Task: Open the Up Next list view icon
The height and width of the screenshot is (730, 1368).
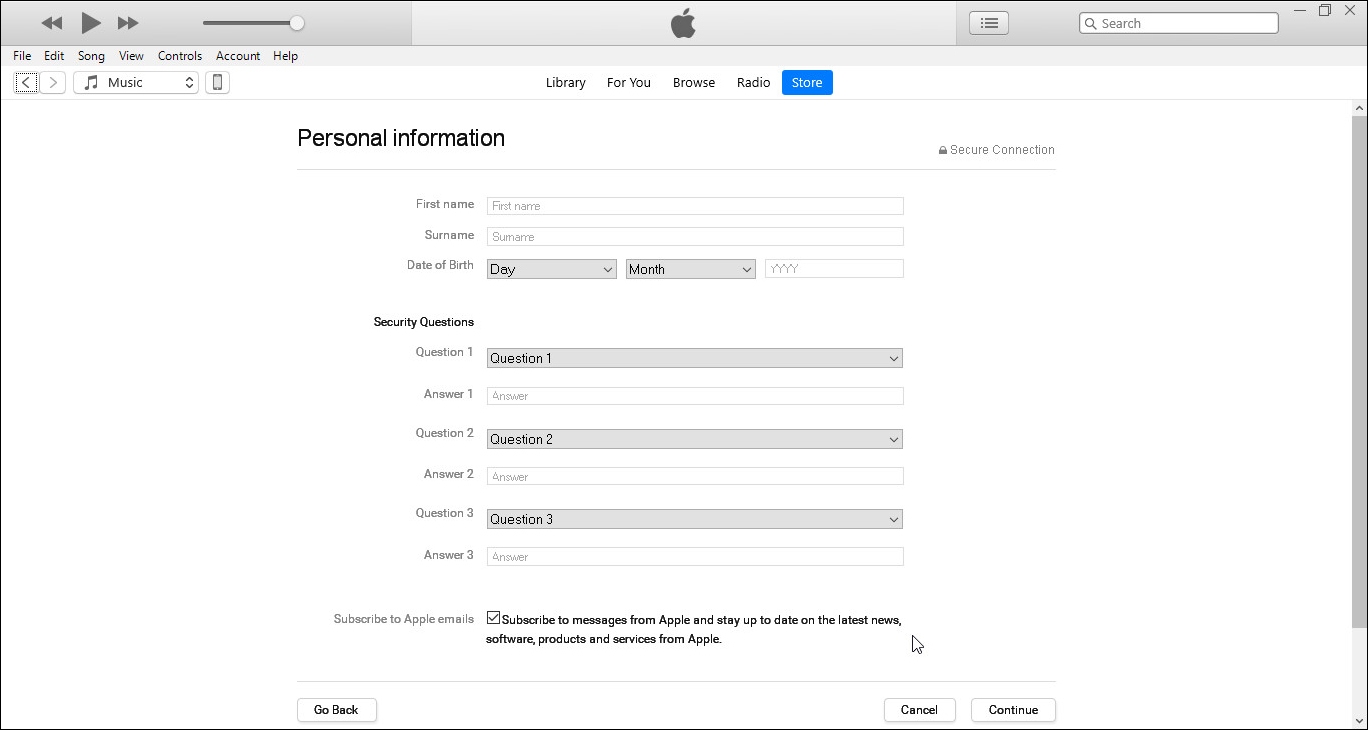Action: [988, 23]
